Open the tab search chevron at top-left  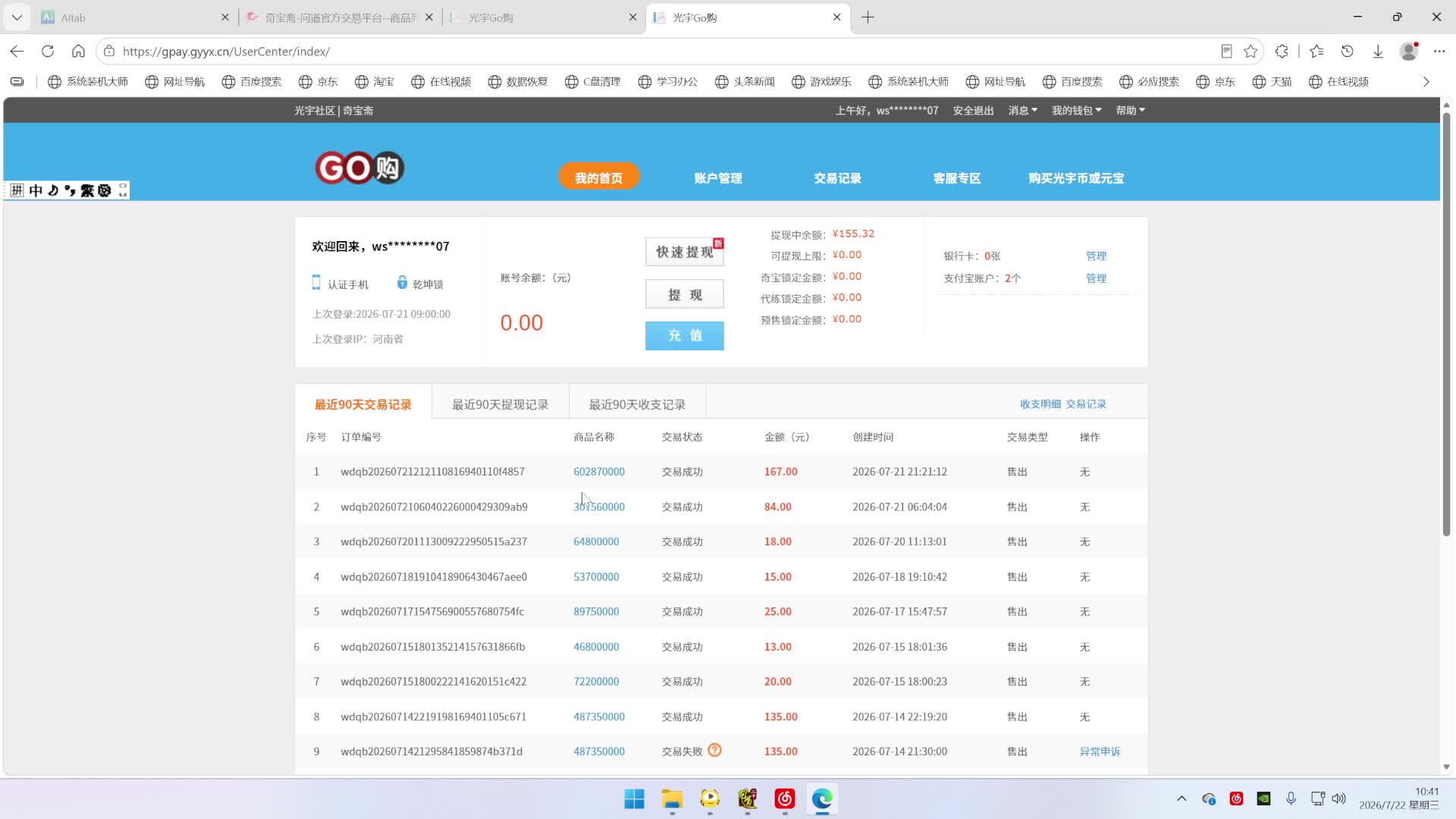pos(17,17)
